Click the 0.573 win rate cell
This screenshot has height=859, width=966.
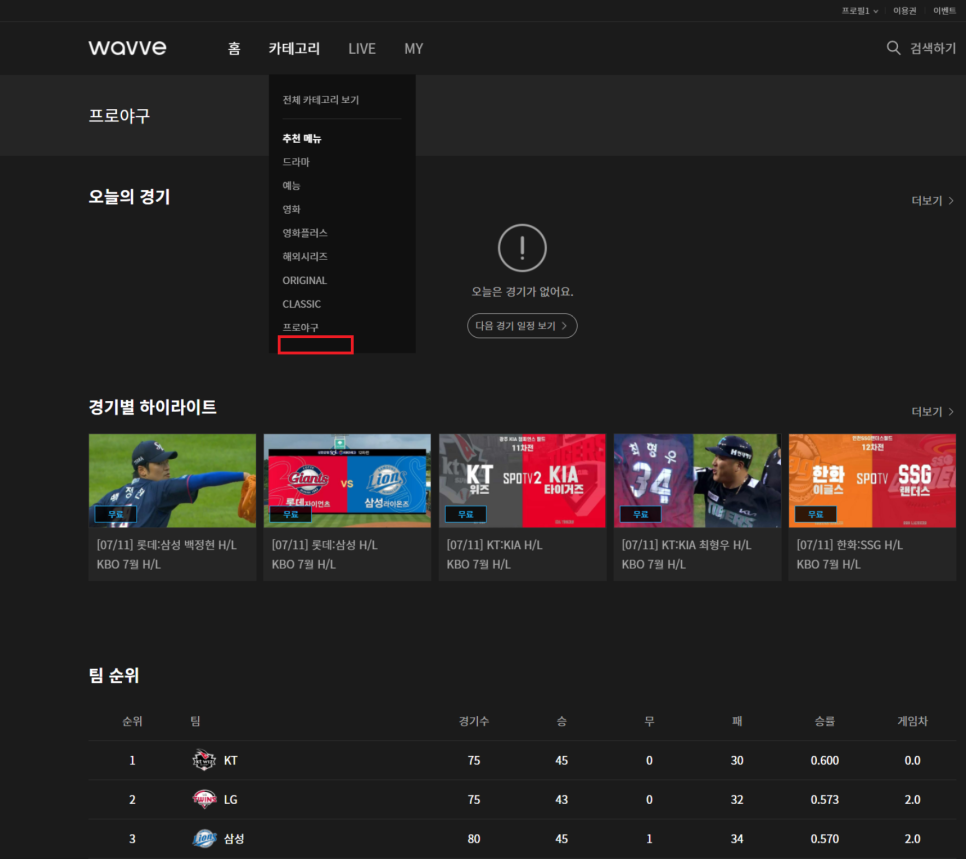click(x=824, y=800)
